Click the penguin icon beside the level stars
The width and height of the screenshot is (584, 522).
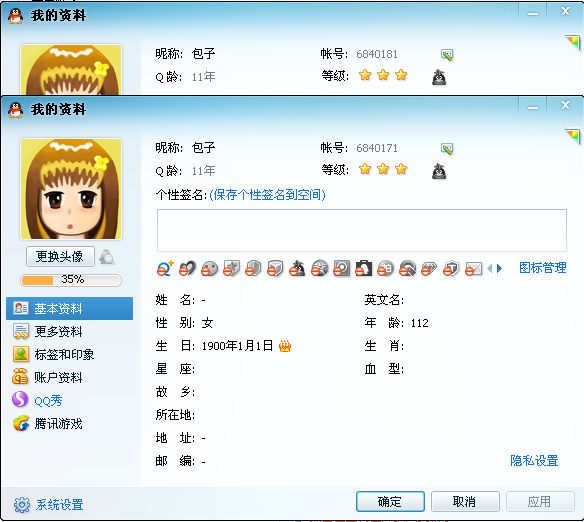pyautogui.click(x=439, y=171)
